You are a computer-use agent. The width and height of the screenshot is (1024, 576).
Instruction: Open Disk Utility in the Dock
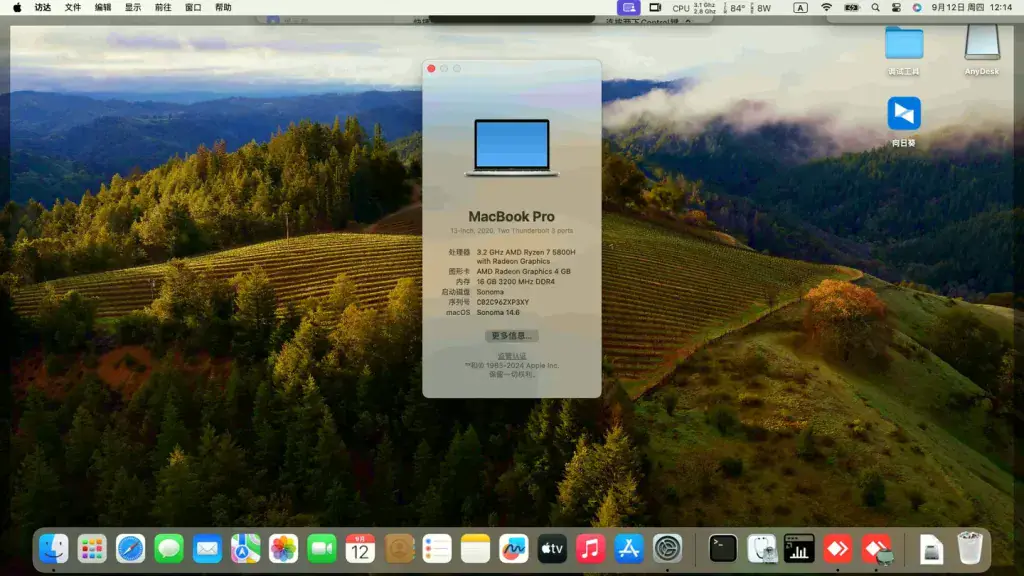761,549
